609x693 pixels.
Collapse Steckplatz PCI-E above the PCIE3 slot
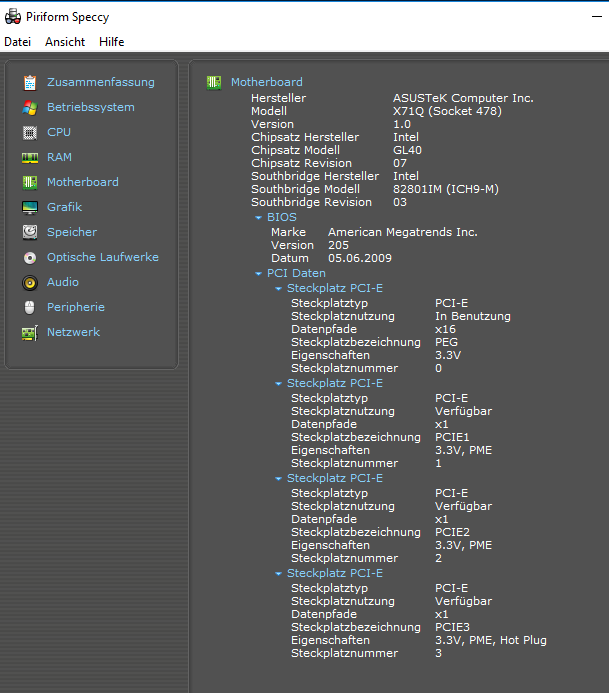coord(278,574)
